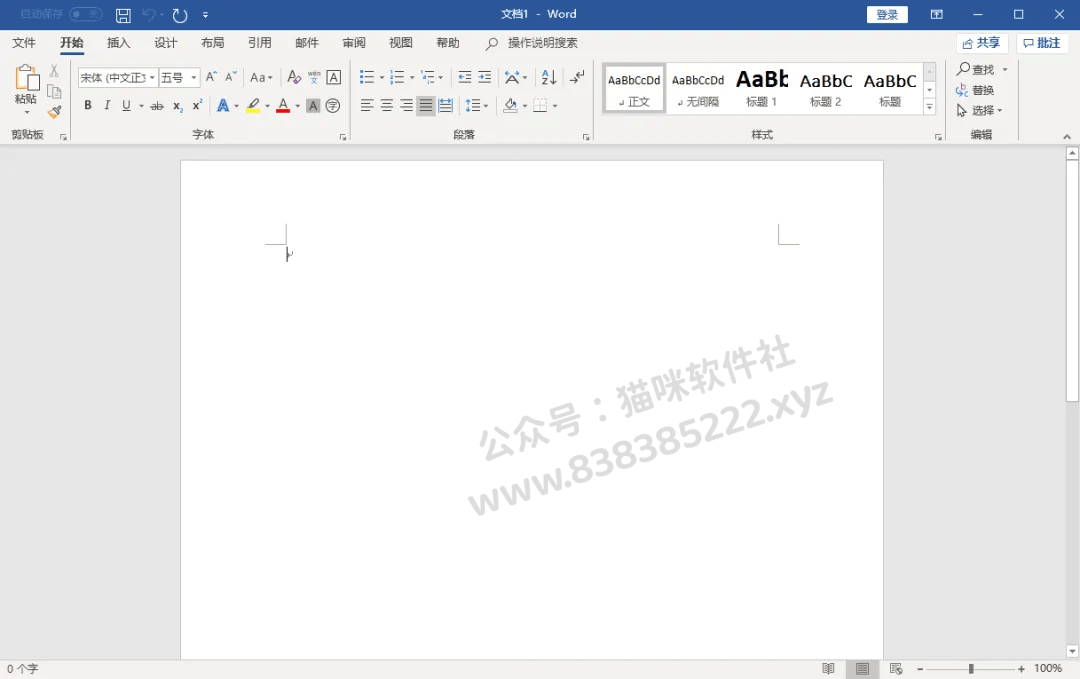Undo the last action in the title bar
Screen dimensions: 1080x679
pyautogui.click(x=149, y=14)
